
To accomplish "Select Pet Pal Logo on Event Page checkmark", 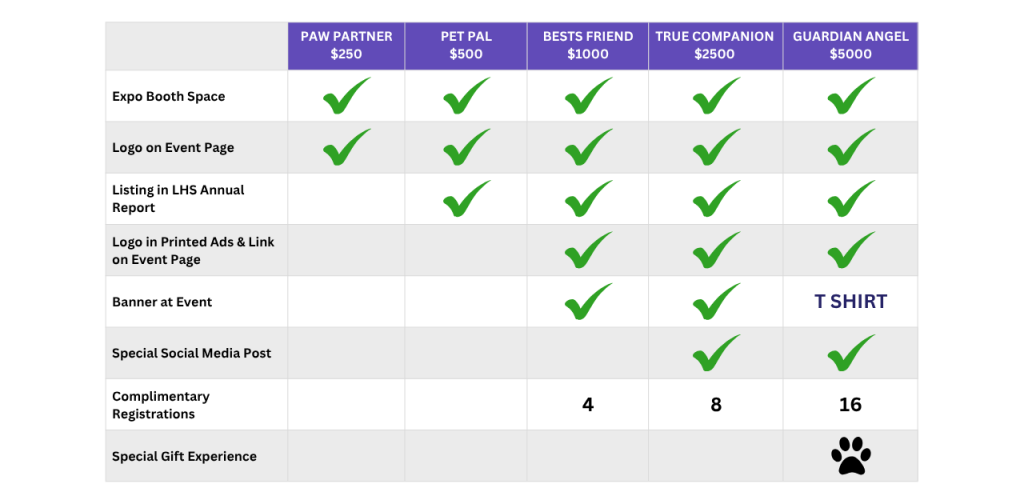I will pos(466,147).
